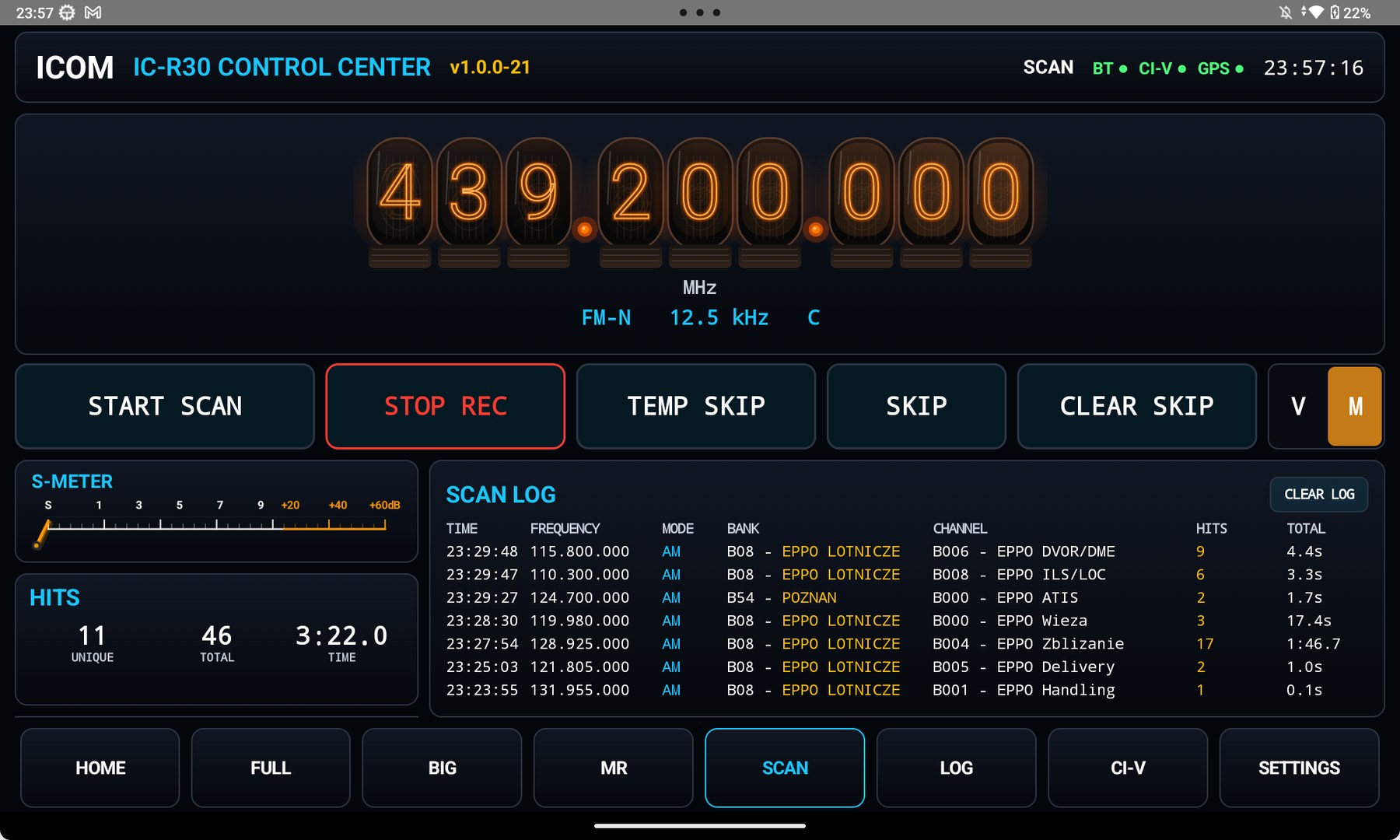Tap the CI-V connection status indicator
Image resolution: width=1400 pixels, height=840 pixels.
pyautogui.click(x=1162, y=68)
